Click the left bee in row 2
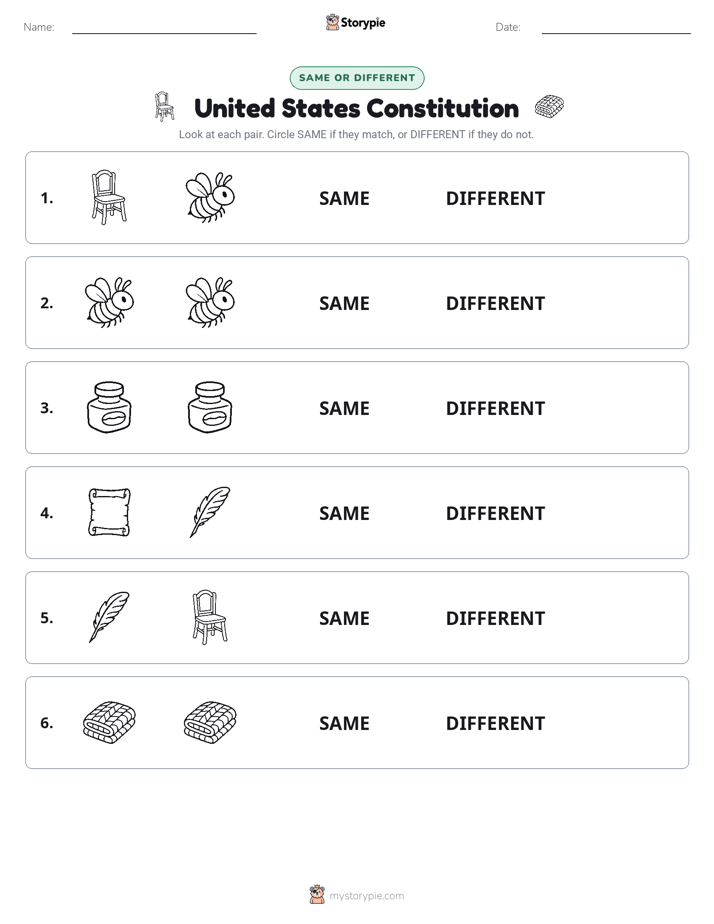Viewport: 714px width, 924px height. click(x=109, y=302)
